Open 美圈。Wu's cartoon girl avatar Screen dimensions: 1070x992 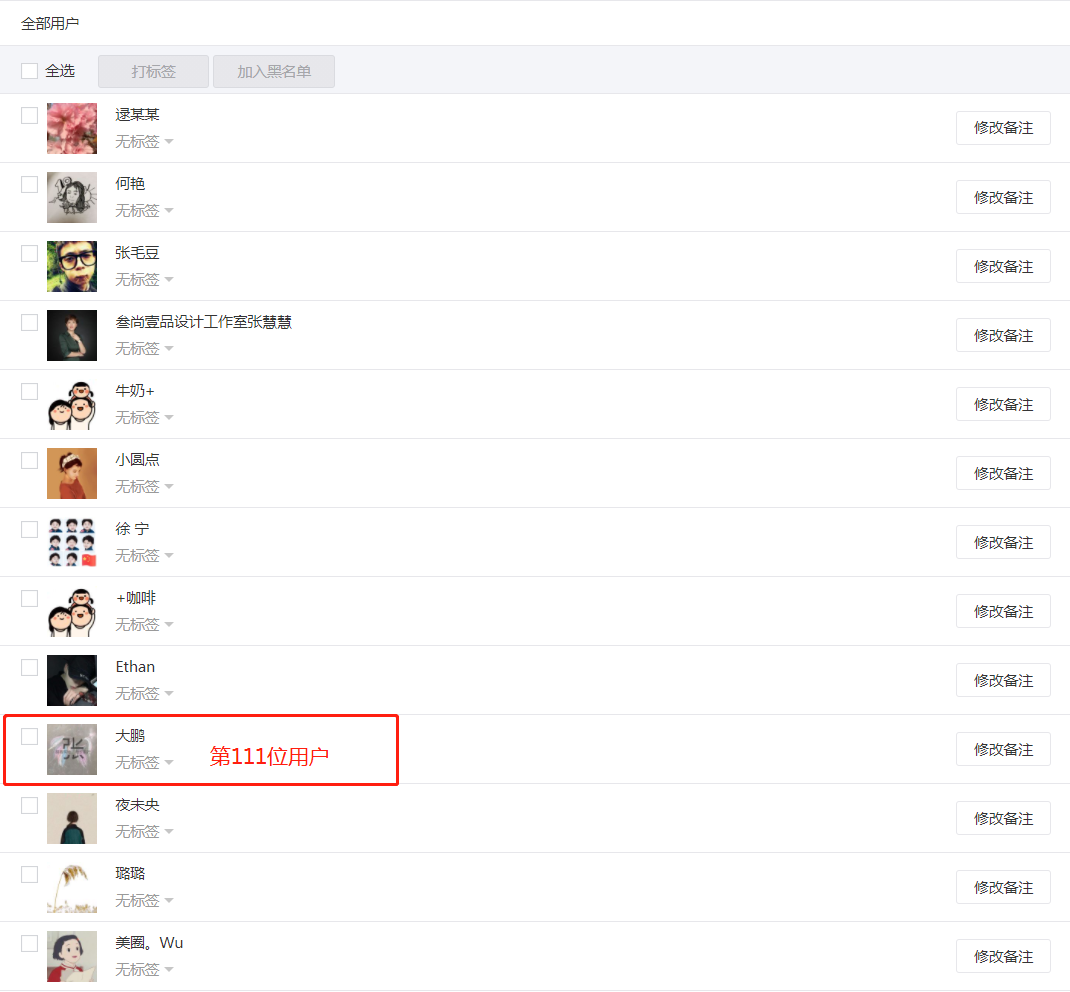[72, 956]
